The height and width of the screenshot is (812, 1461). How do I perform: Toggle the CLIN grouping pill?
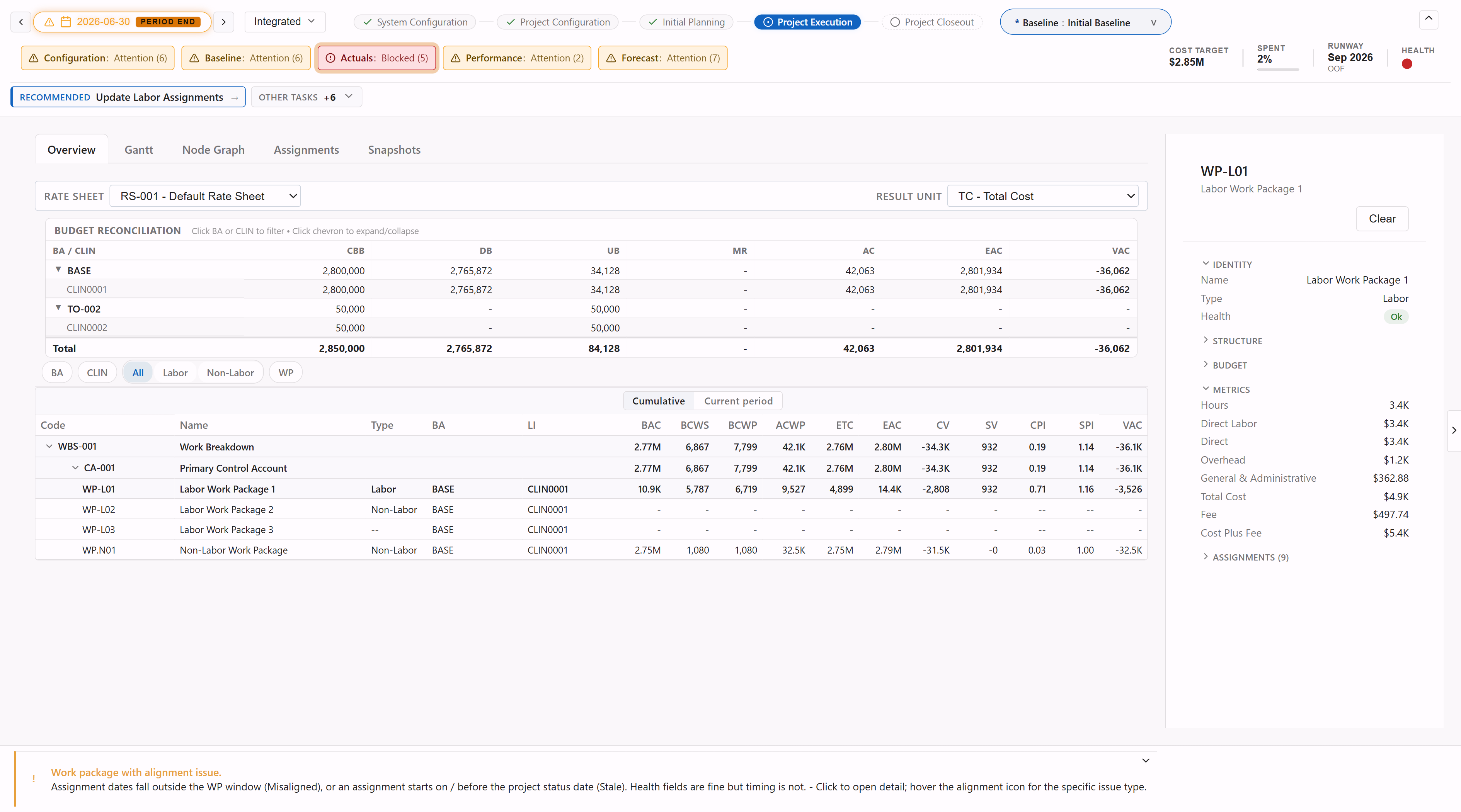(97, 372)
